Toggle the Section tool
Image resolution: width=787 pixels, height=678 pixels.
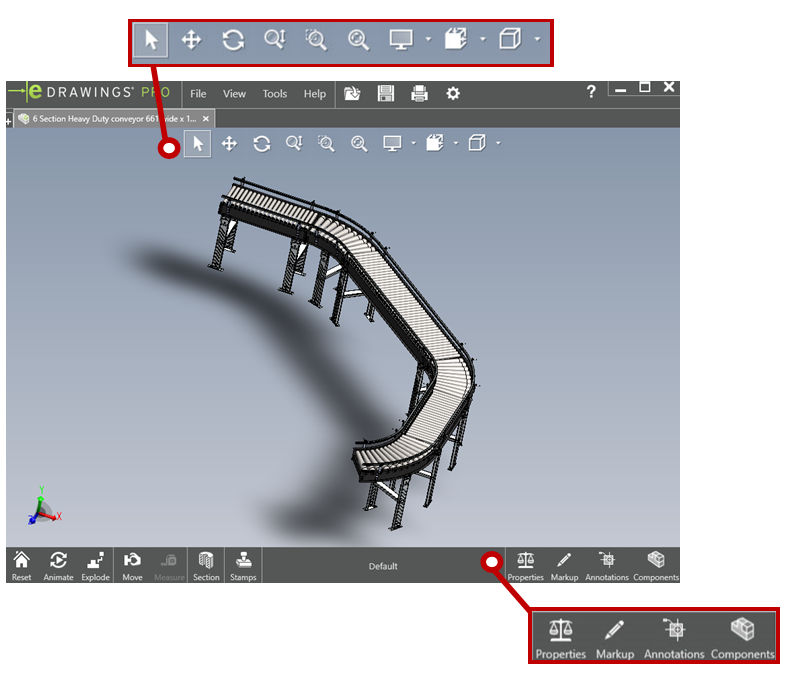click(206, 566)
